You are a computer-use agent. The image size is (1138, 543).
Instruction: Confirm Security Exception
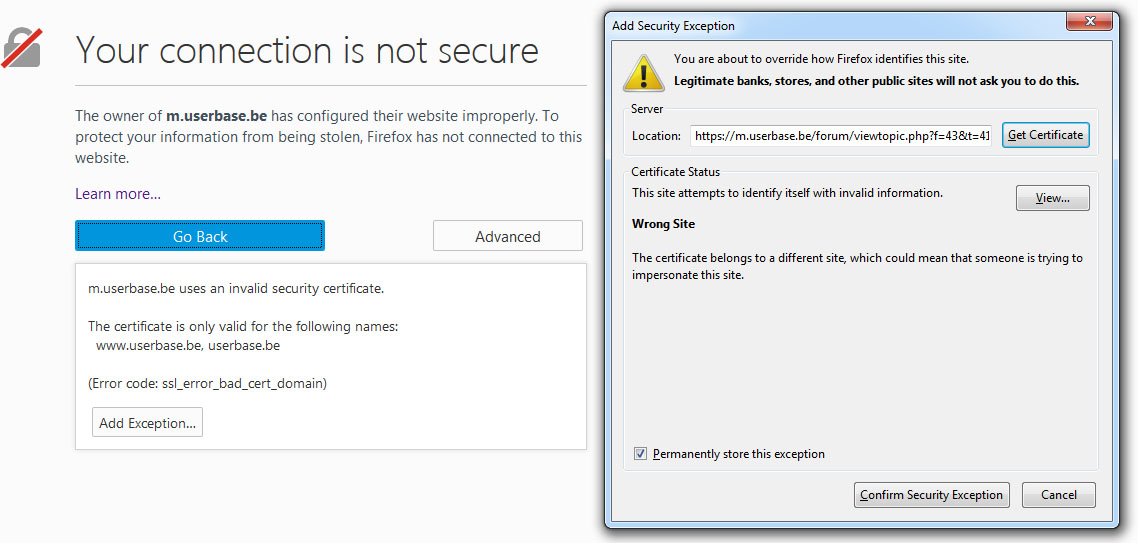[x=932, y=495]
